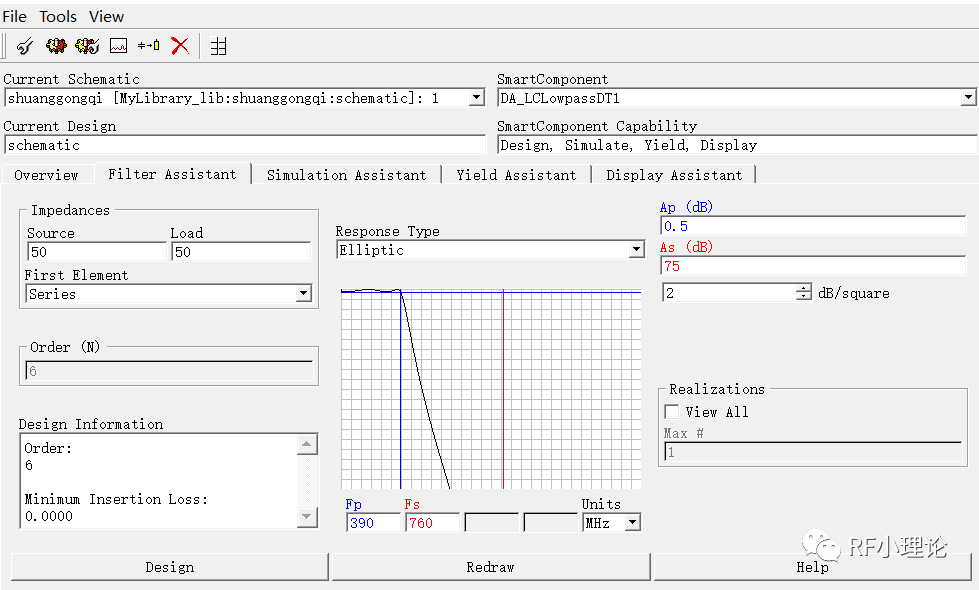Click the Design Information scroll up arrow

tap(307, 445)
